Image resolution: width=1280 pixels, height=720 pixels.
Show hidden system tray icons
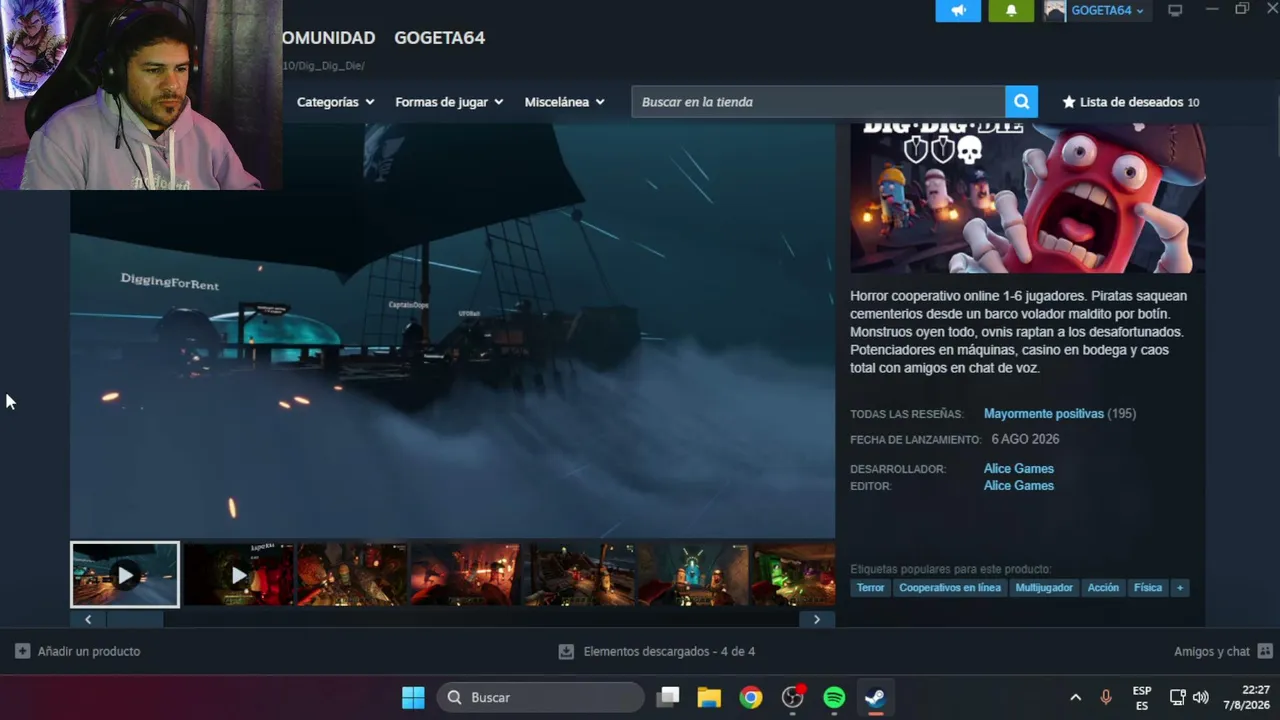1075,697
